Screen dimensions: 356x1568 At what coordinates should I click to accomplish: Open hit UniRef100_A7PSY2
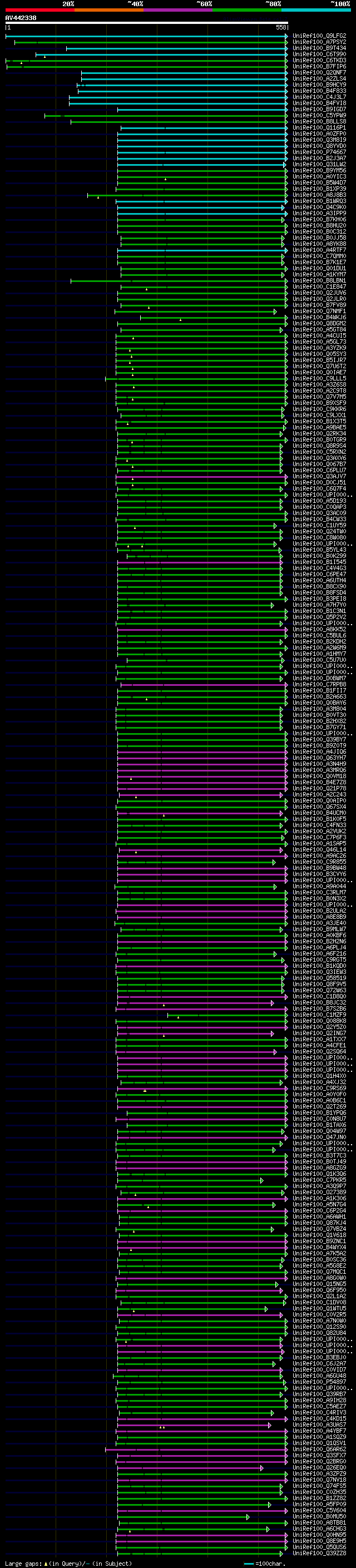tap(319, 42)
